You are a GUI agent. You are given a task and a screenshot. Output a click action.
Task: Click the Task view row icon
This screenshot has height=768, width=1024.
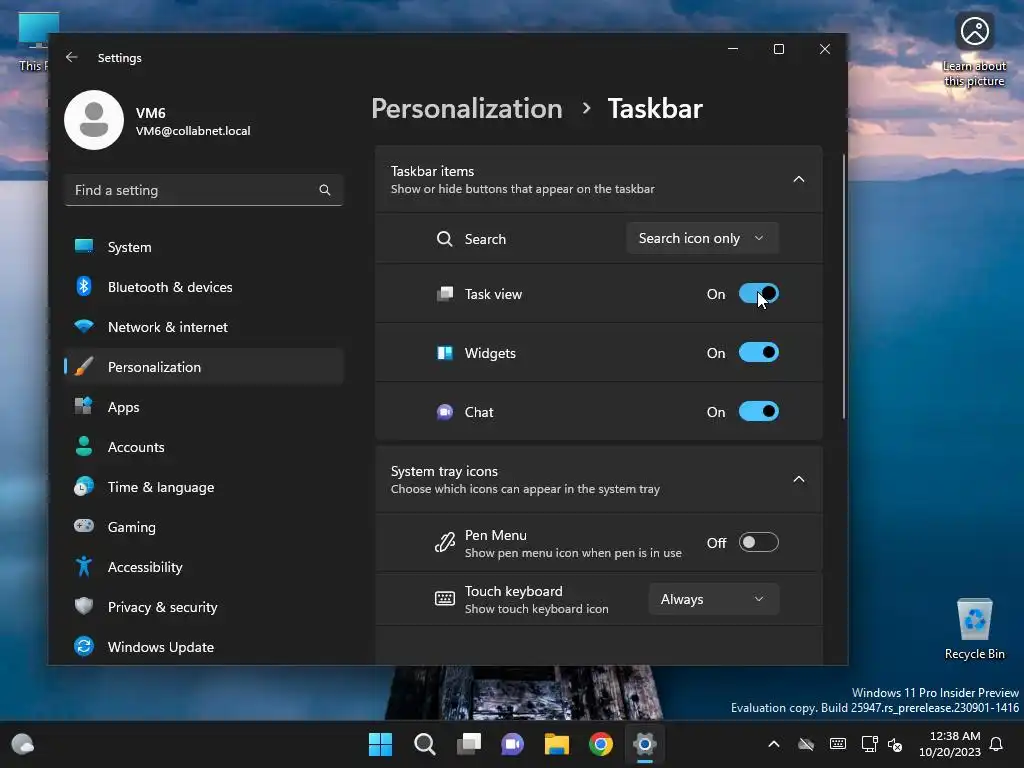(x=444, y=294)
